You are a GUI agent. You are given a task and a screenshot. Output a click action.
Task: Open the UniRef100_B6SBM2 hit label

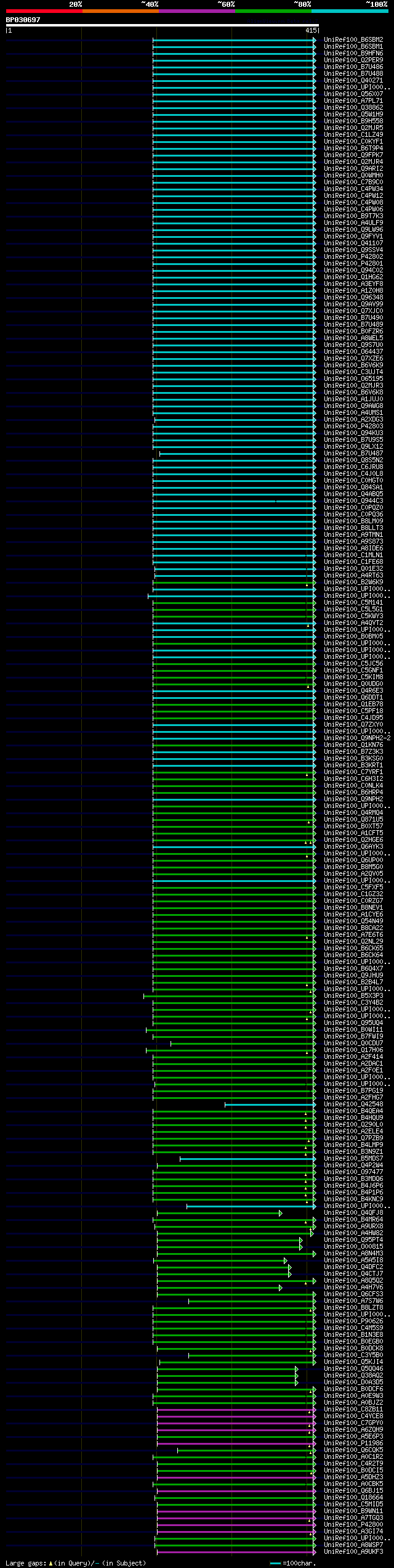[x=353, y=39]
